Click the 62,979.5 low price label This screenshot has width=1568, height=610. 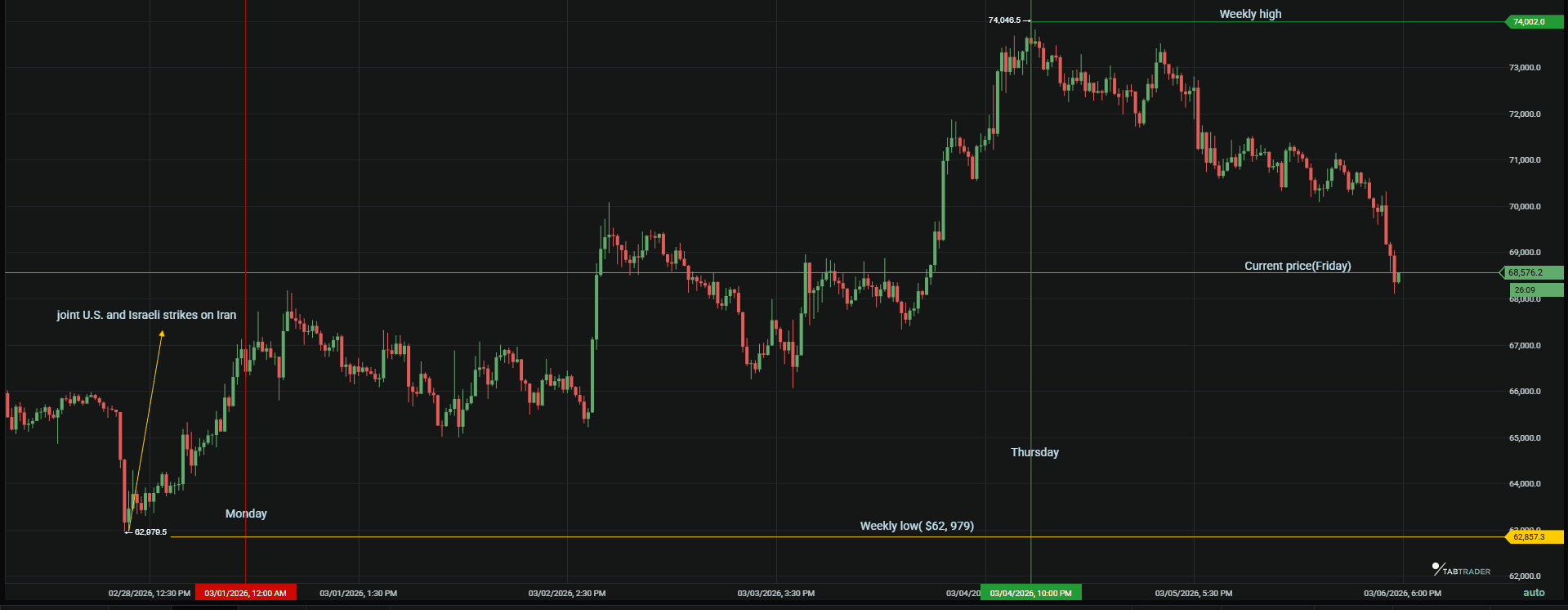pyautogui.click(x=150, y=532)
